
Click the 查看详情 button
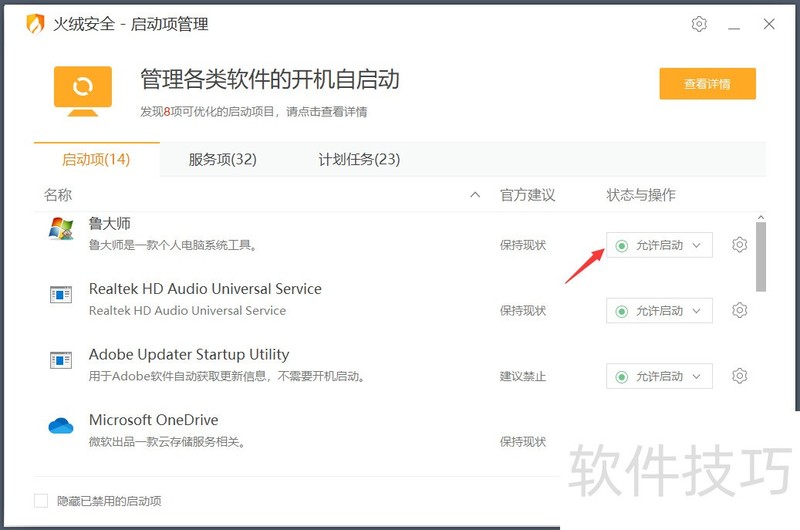[707, 84]
